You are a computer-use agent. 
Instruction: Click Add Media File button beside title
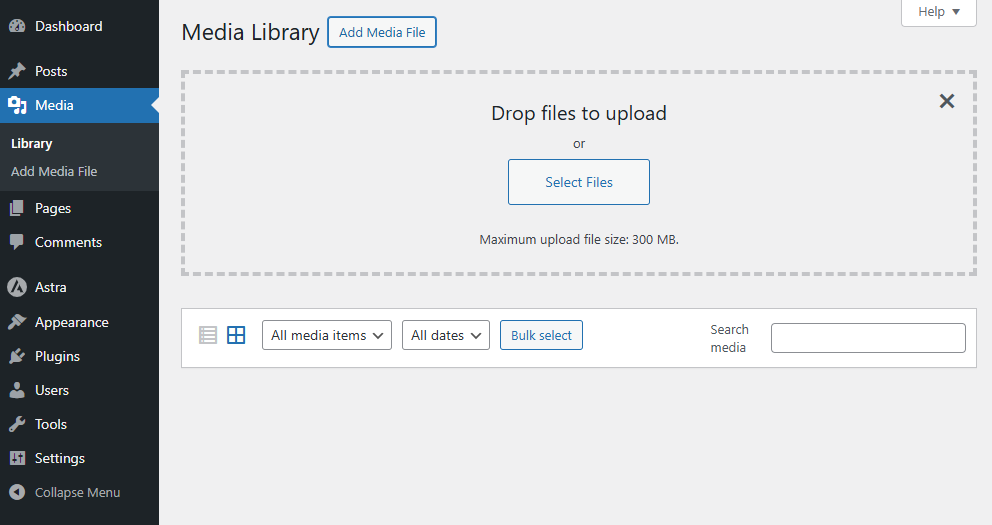pos(382,32)
